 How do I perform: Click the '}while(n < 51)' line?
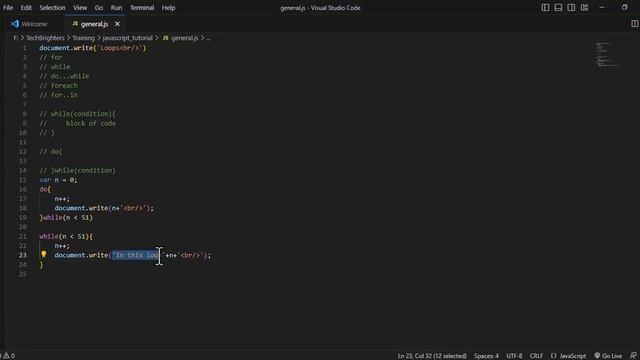(x=66, y=218)
